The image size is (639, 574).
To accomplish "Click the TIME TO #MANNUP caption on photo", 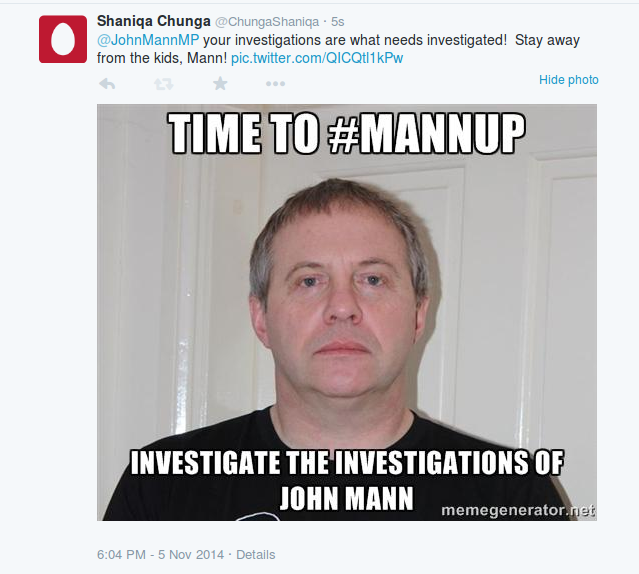I will pos(347,133).
